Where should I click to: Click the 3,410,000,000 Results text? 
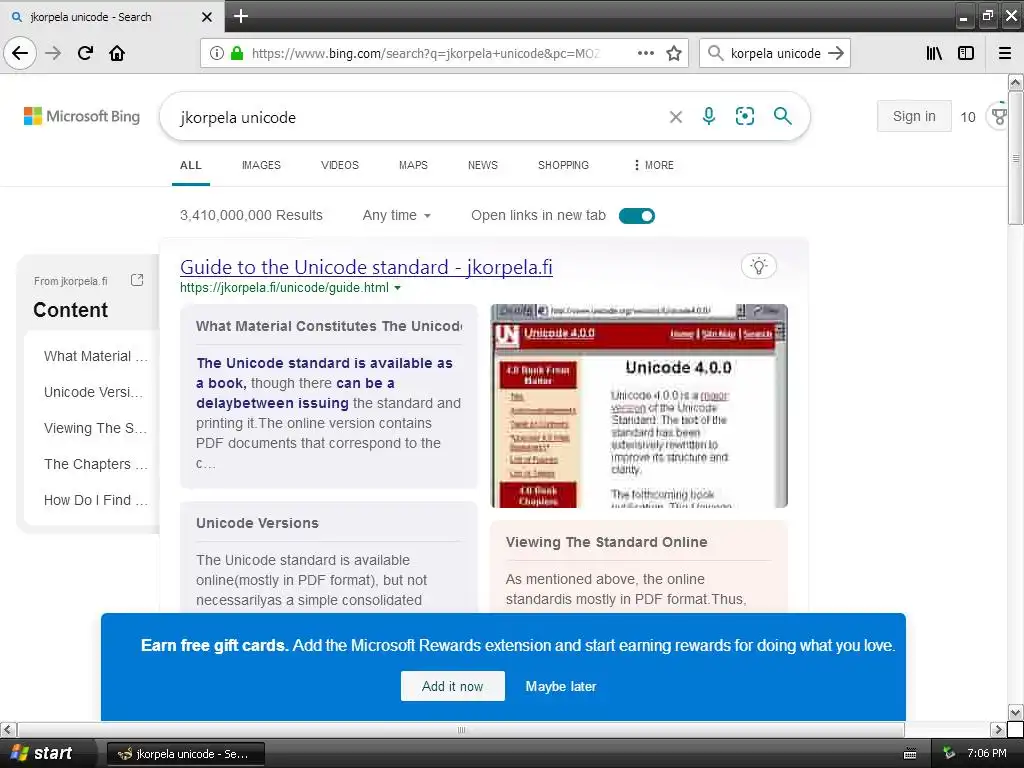click(x=251, y=216)
